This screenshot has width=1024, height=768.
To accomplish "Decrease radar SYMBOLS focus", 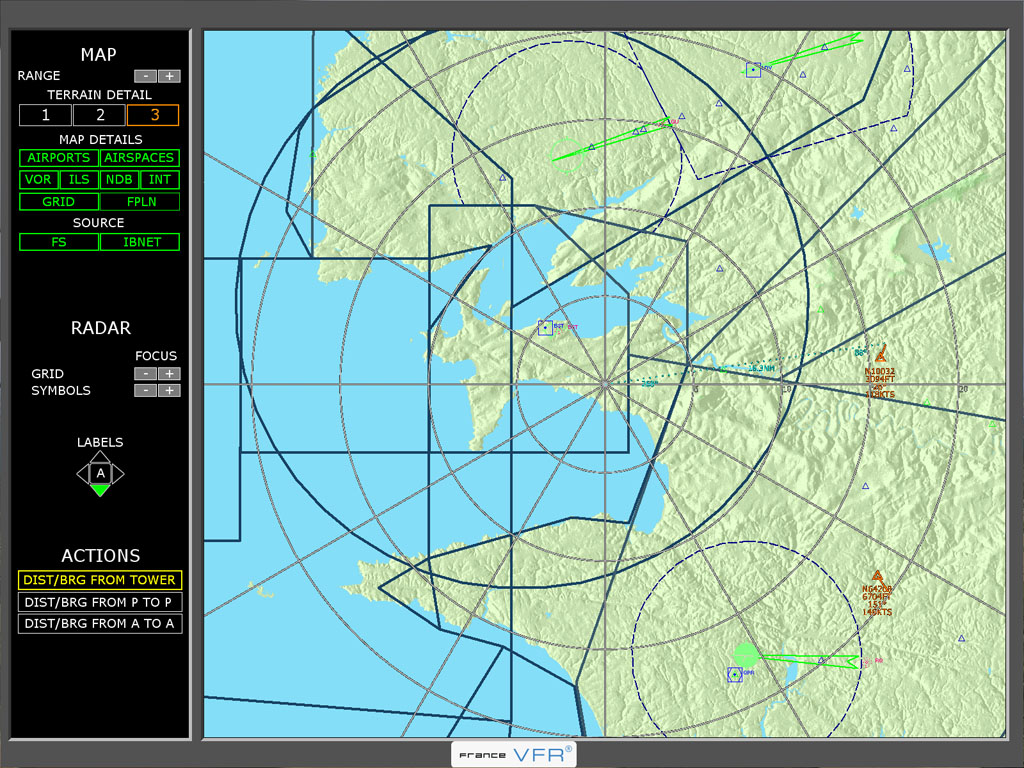I will (145, 391).
